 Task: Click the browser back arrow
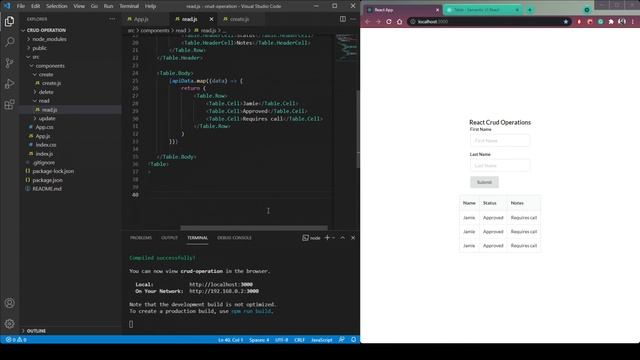pyautogui.click(x=368, y=22)
